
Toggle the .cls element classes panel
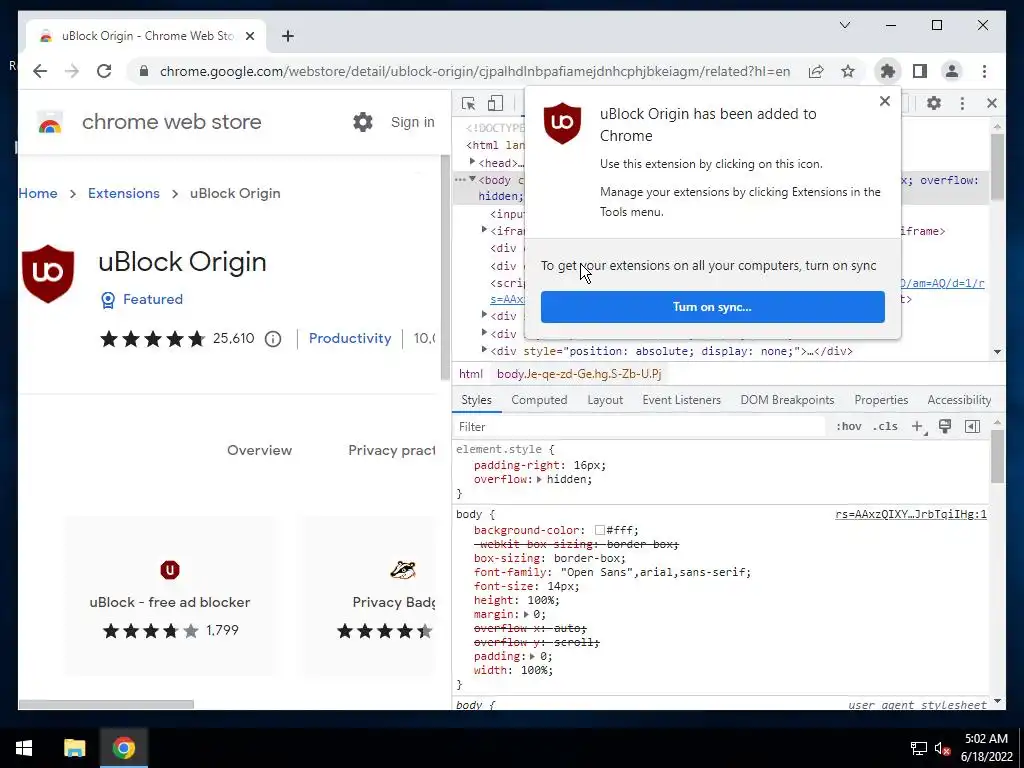coord(885,426)
